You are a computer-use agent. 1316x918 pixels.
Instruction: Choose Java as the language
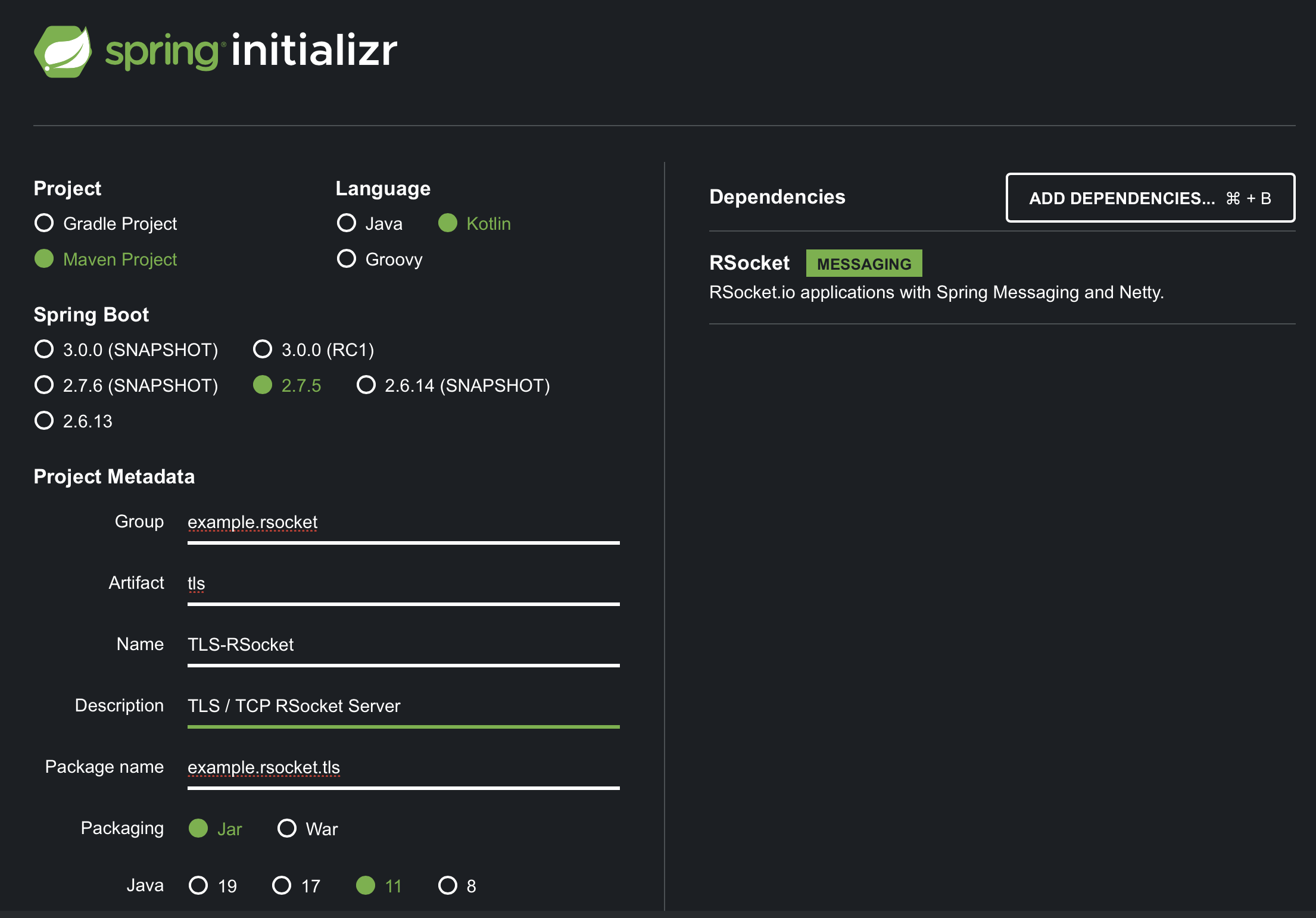pyautogui.click(x=347, y=223)
